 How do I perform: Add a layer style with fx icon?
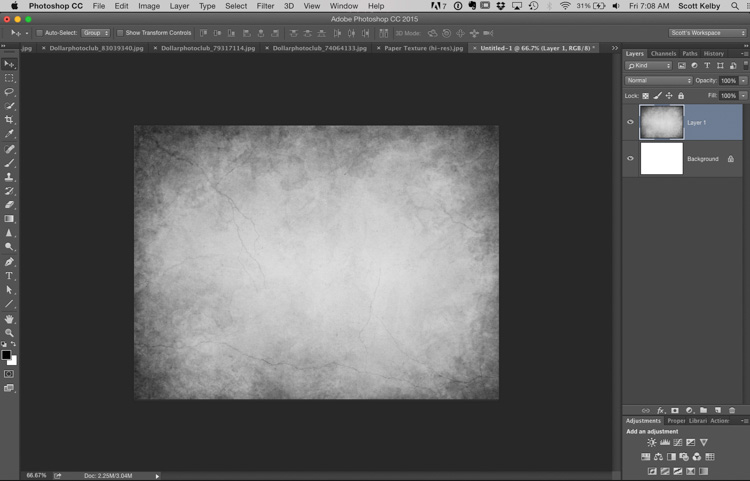(x=661, y=410)
